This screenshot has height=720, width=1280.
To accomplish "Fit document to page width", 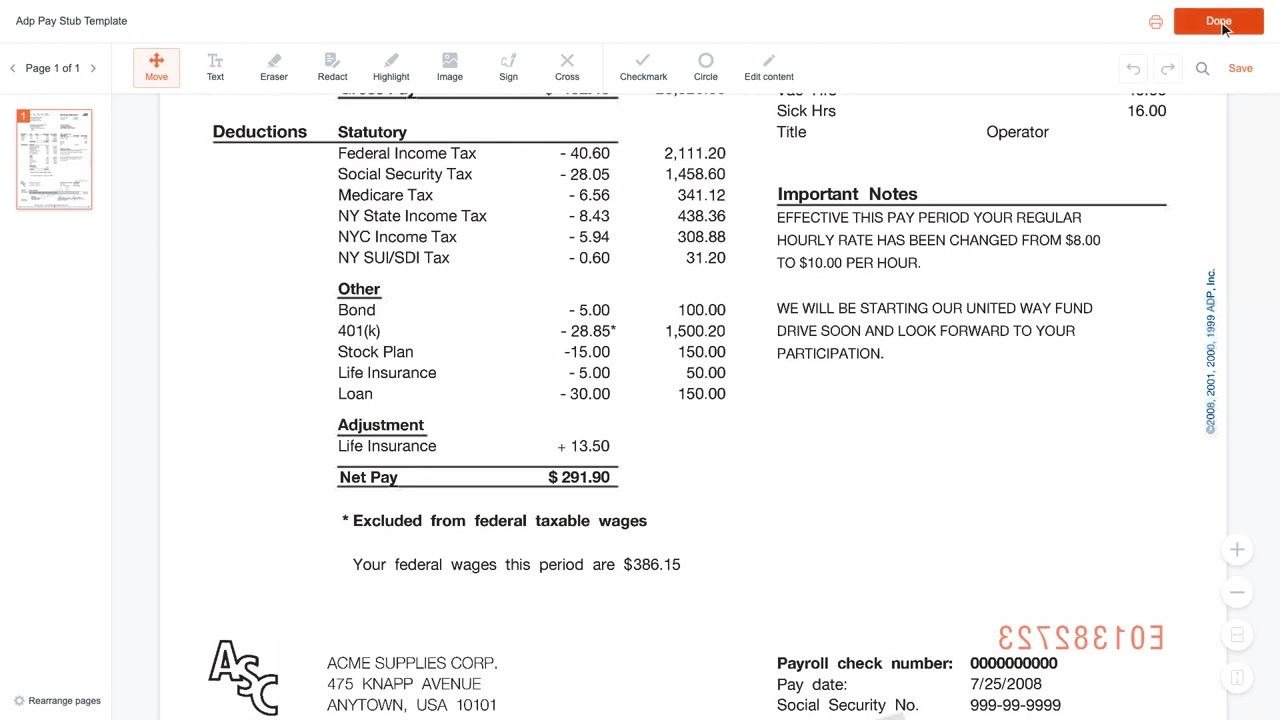I will (x=1237, y=635).
